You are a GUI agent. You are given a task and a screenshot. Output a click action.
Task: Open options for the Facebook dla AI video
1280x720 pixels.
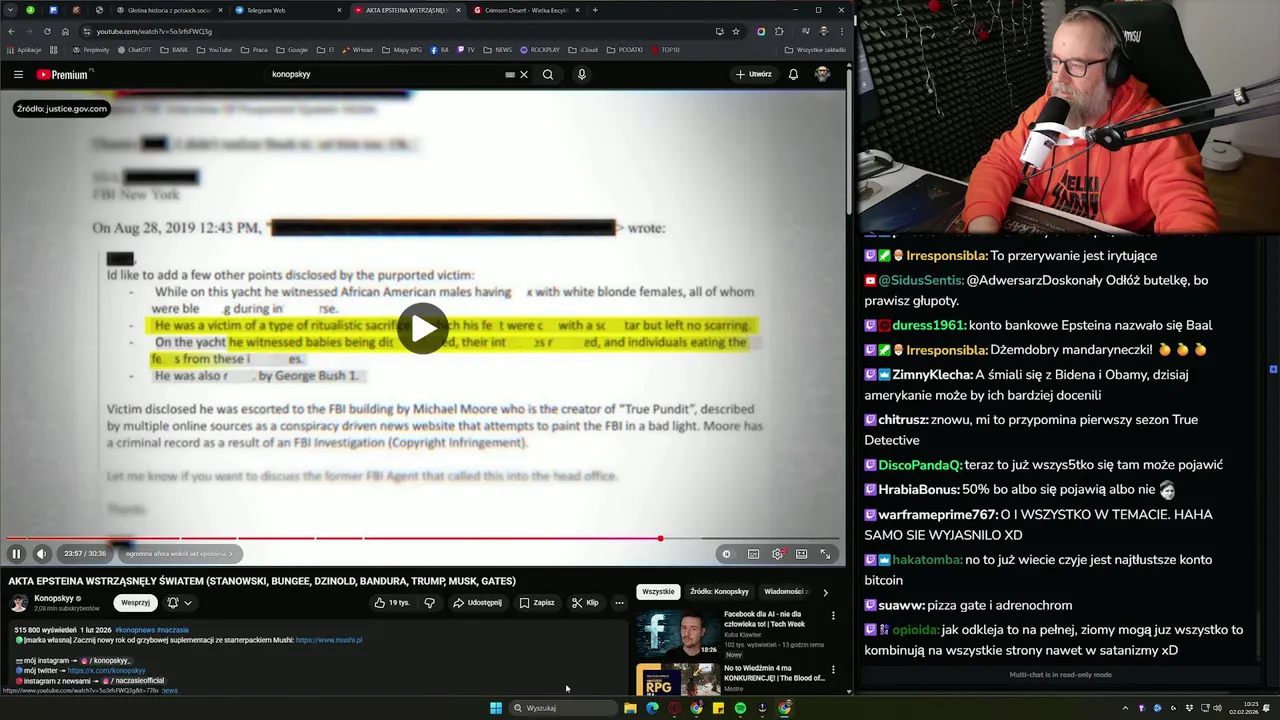pyautogui.click(x=833, y=616)
